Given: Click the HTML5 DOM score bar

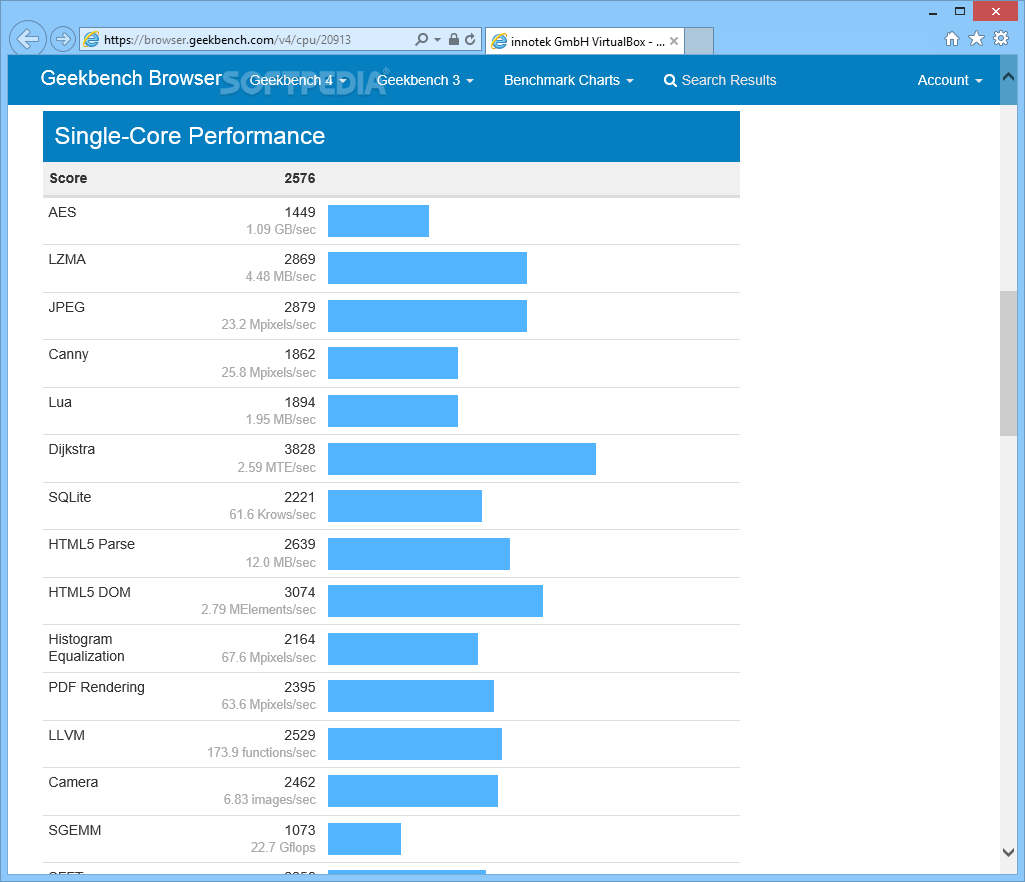Looking at the screenshot, I should [435, 601].
